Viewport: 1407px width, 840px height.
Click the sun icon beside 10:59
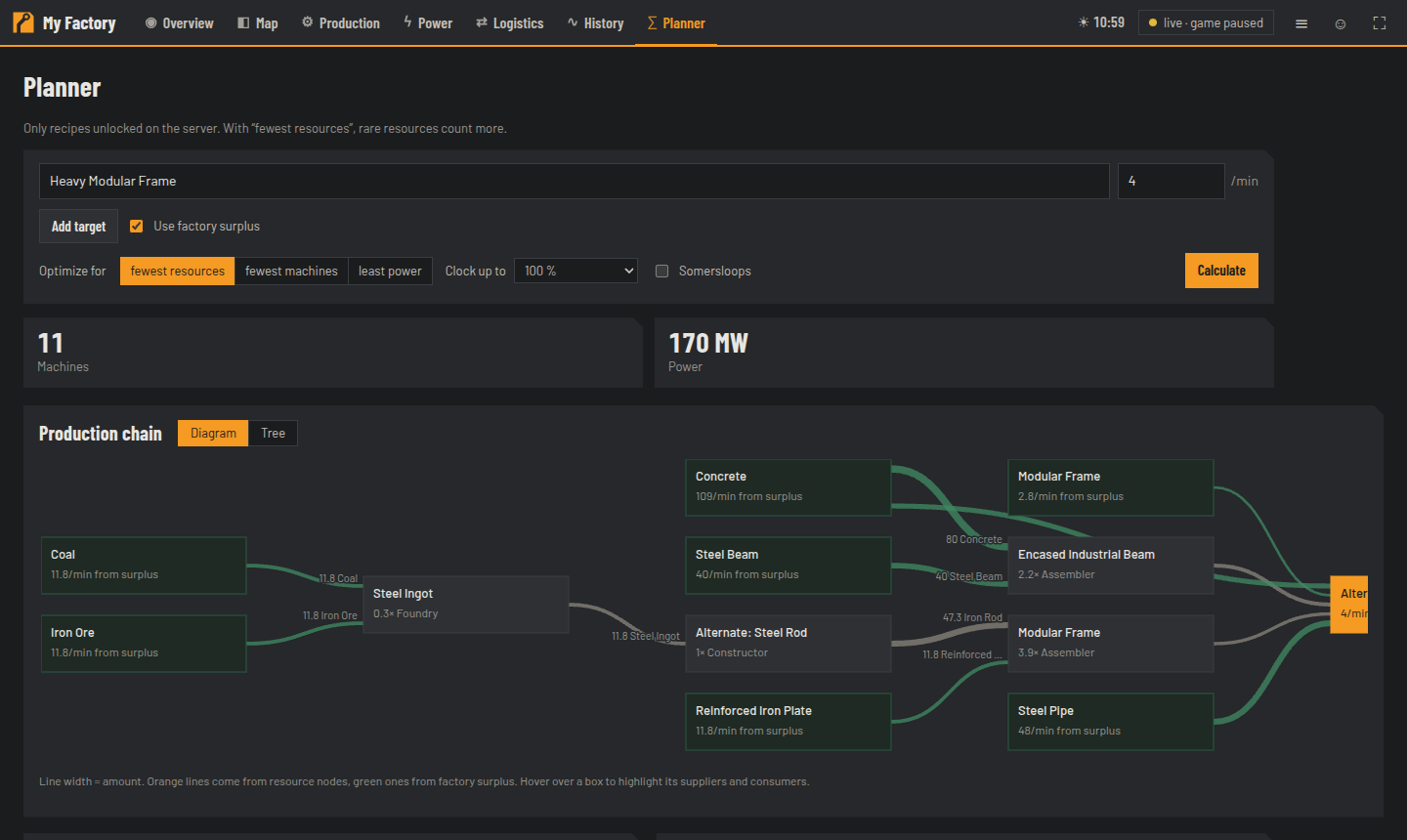1083,22
